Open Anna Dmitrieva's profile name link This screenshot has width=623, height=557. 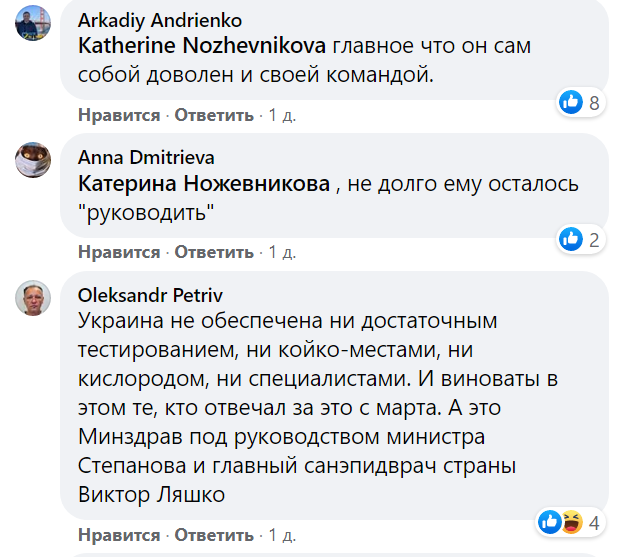[146, 158]
